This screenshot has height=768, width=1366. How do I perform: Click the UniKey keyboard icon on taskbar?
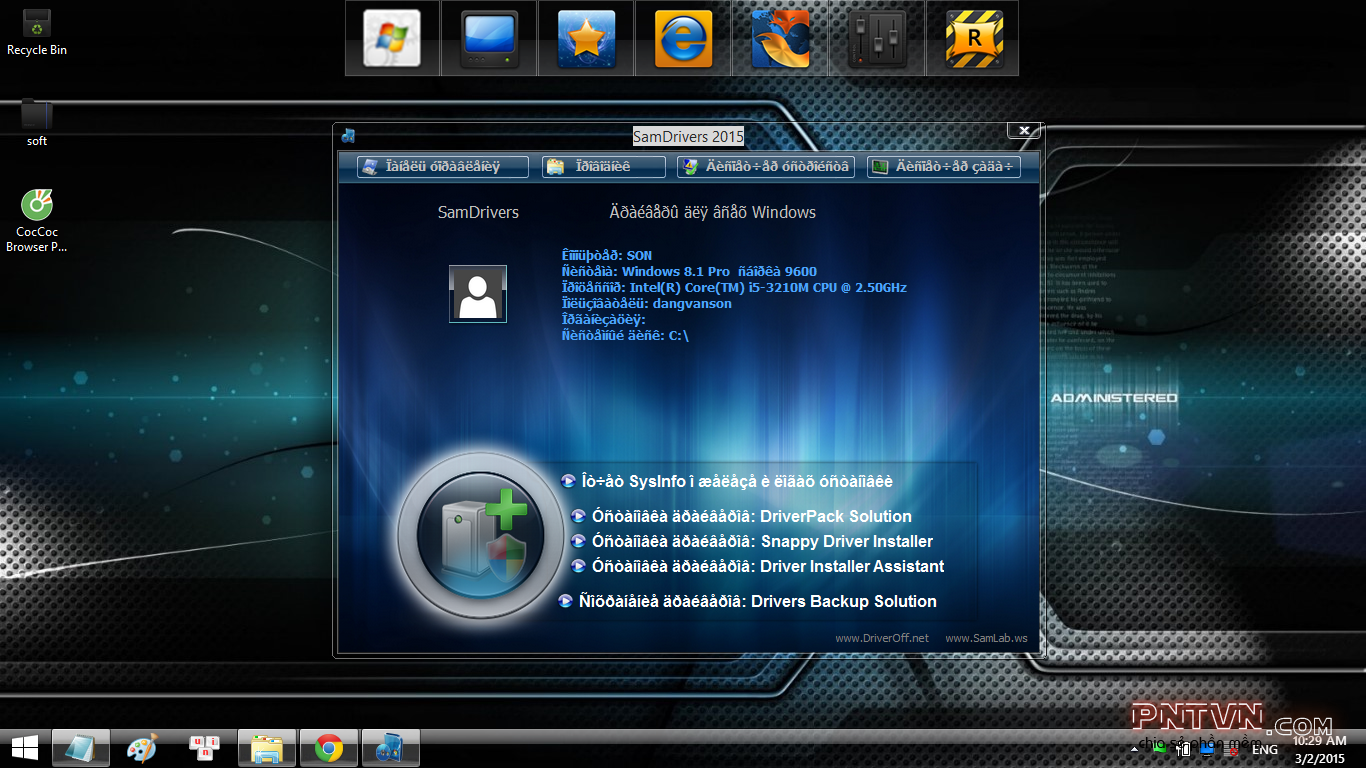(x=204, y=746)
